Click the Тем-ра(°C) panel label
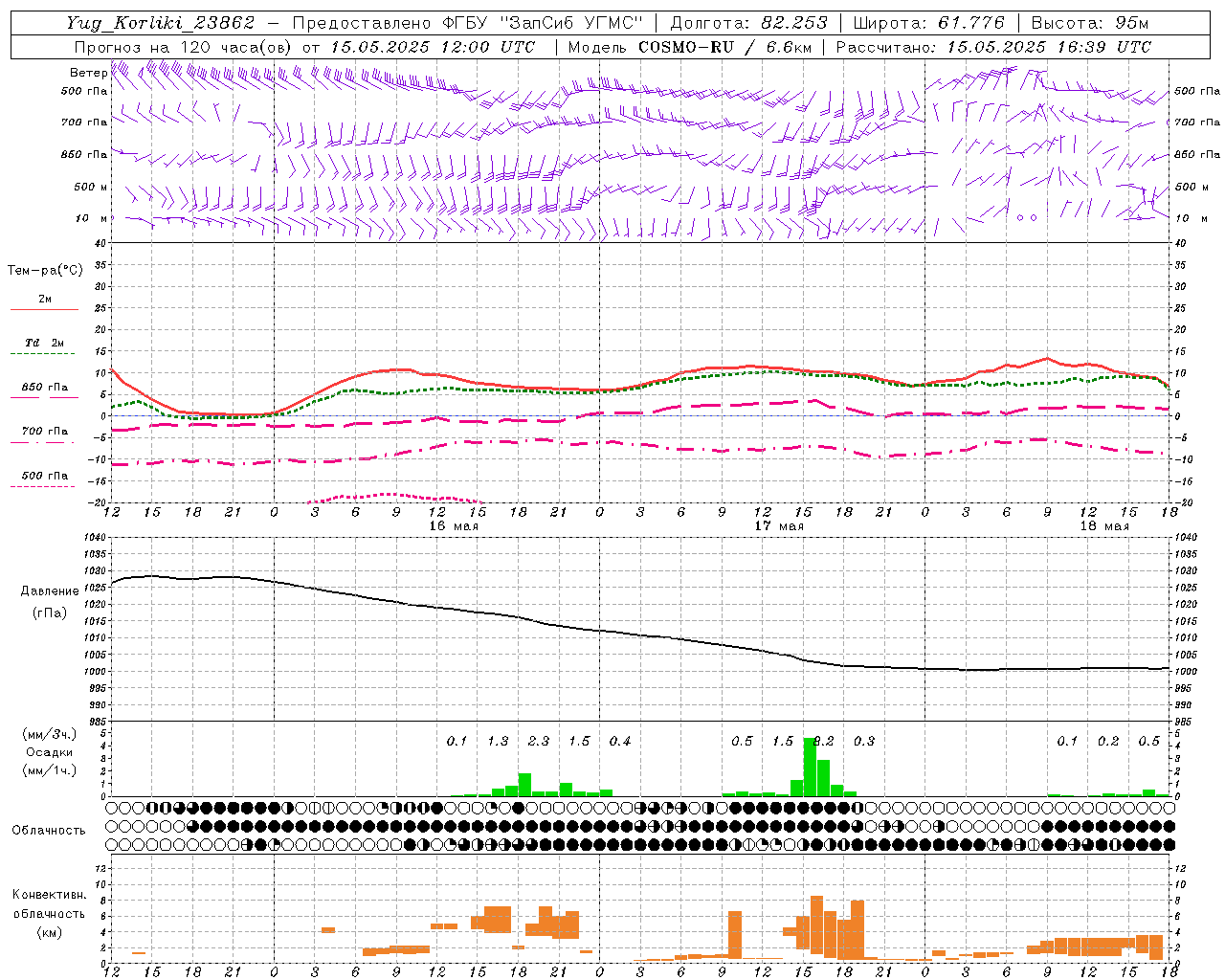The height and width of the screenshot is (980, 1225). coord(45,271)
